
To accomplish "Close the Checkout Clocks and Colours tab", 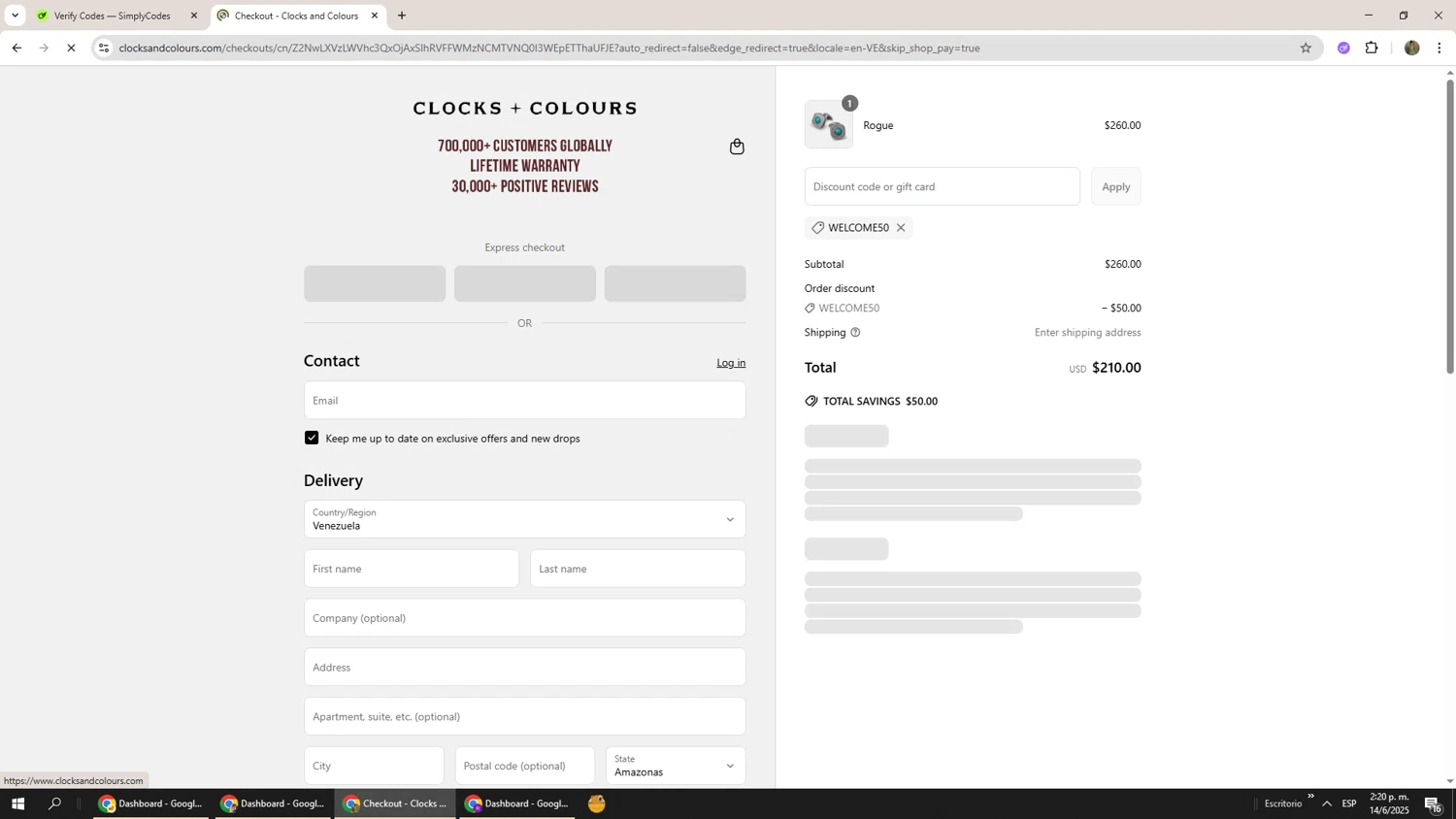I will point(375,16).
